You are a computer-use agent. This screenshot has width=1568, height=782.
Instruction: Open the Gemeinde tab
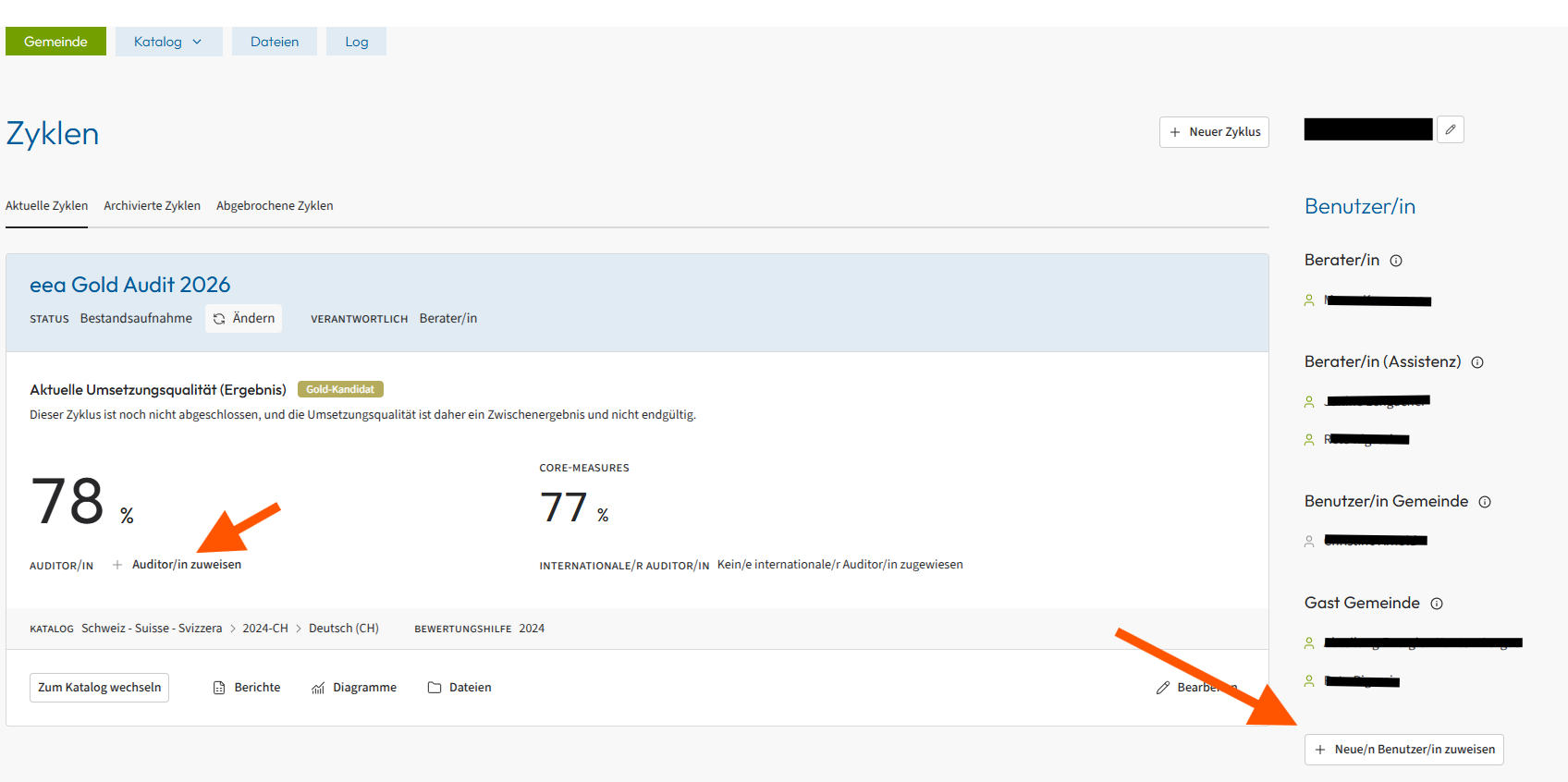coord(55,42)
